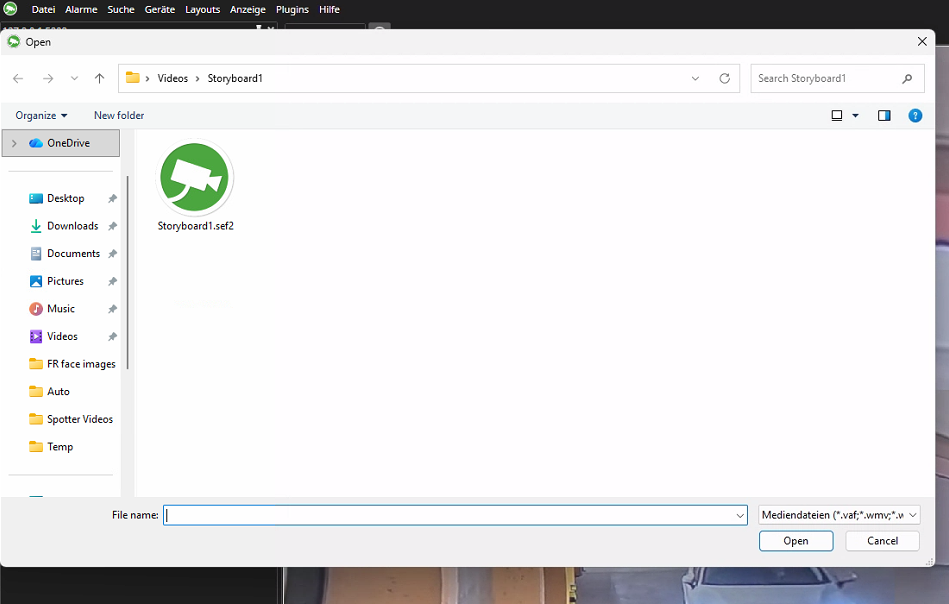Open the Temp folder
The image size is (949, 604).
(x=59, y=447)
